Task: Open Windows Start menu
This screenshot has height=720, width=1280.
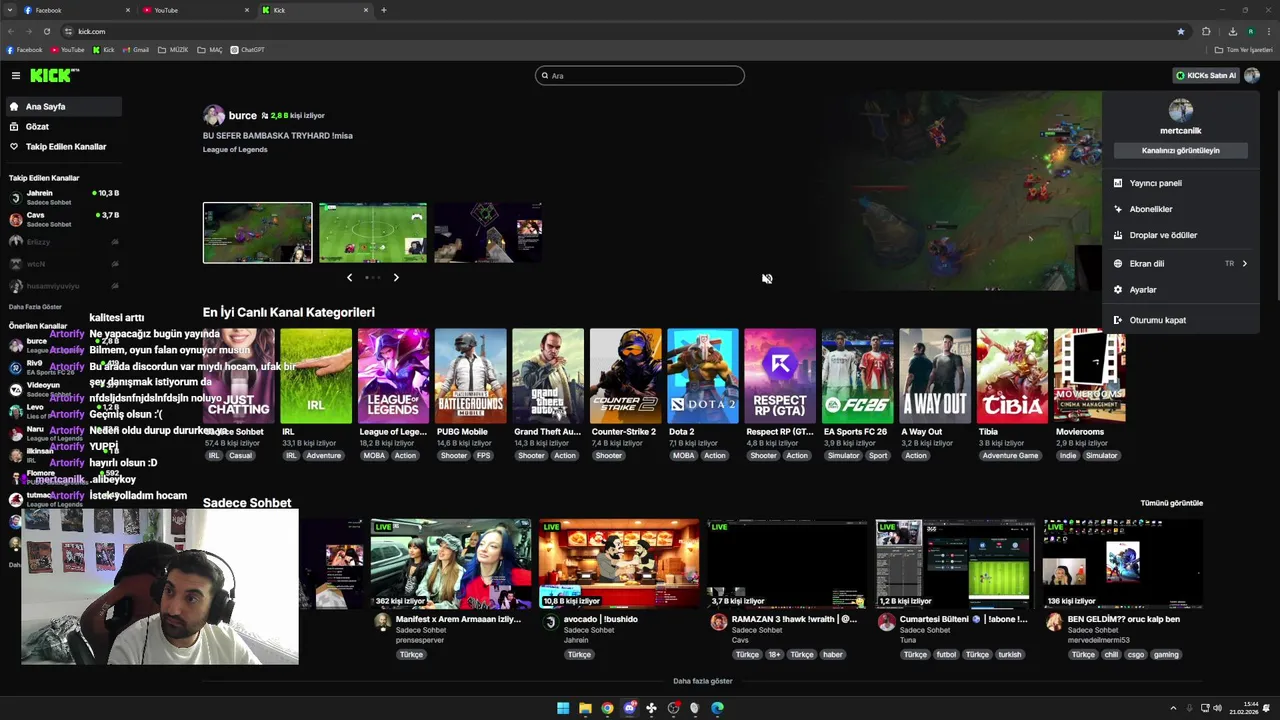Action: coord(563,708)
